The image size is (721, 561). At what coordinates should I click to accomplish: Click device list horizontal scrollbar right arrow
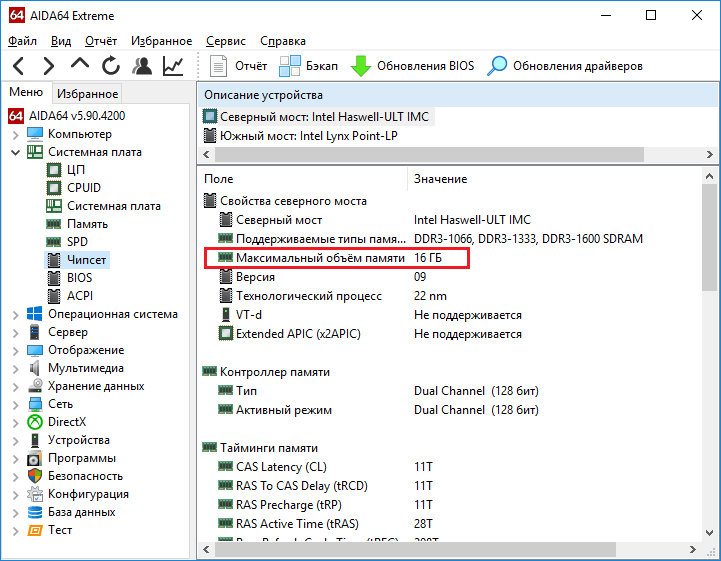pos(710,155)
